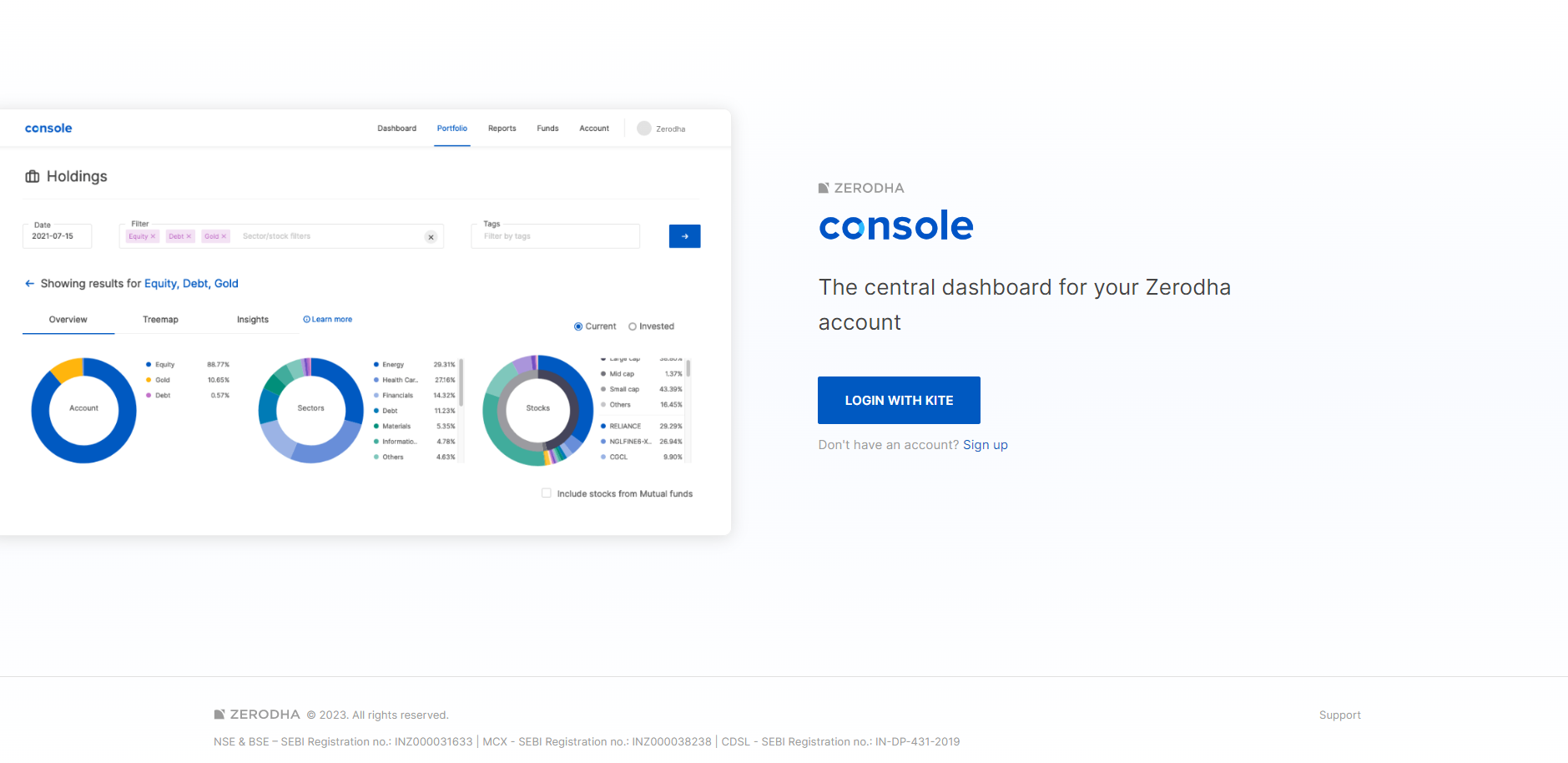The image size is (1568, 763).
Task: Select the Invested radio button
Action: coord(633,326)
